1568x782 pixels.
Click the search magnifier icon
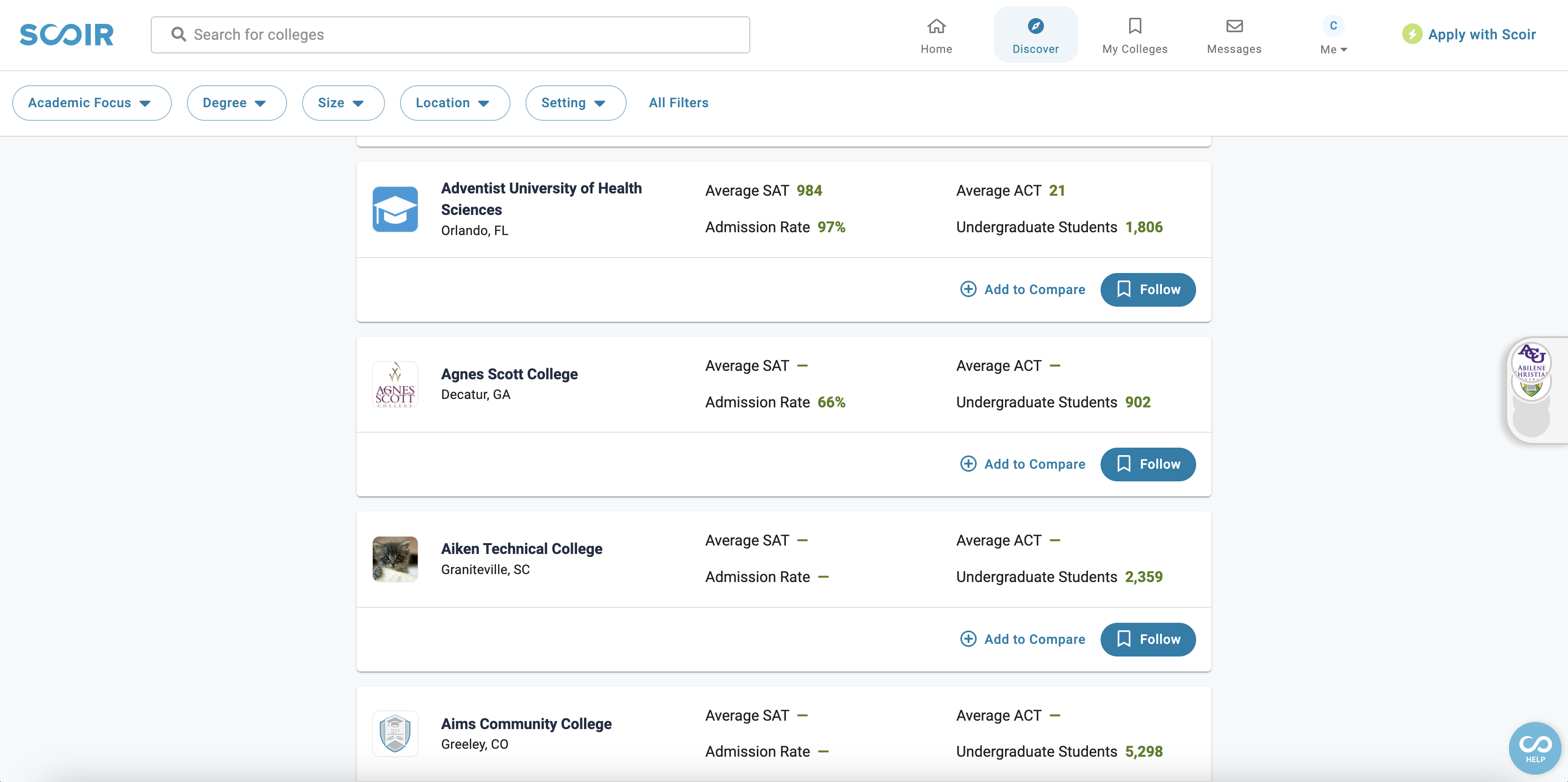pos(178,35)
